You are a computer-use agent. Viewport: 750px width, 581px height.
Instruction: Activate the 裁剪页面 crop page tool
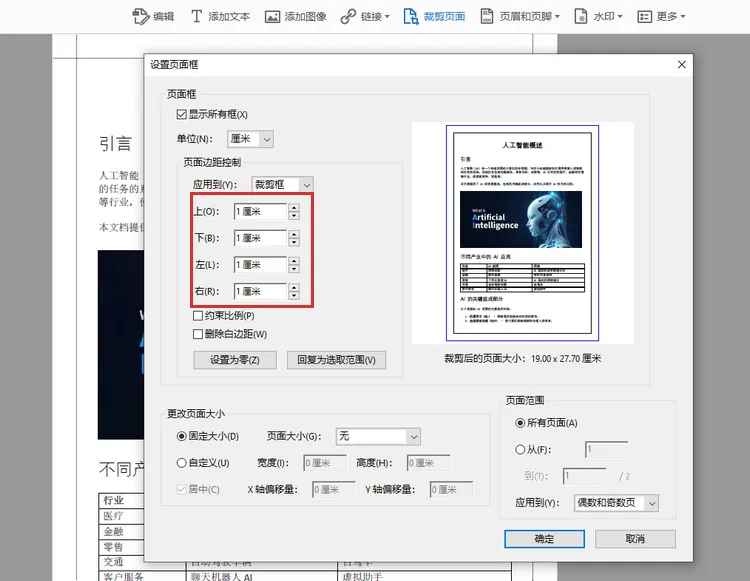pyautogui.click(x=434, y=17)
